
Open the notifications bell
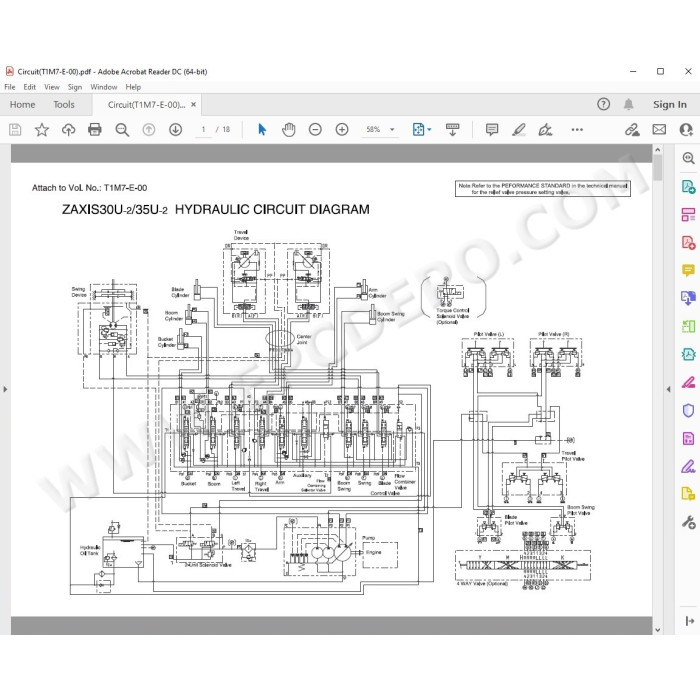[x=629, y=104]
